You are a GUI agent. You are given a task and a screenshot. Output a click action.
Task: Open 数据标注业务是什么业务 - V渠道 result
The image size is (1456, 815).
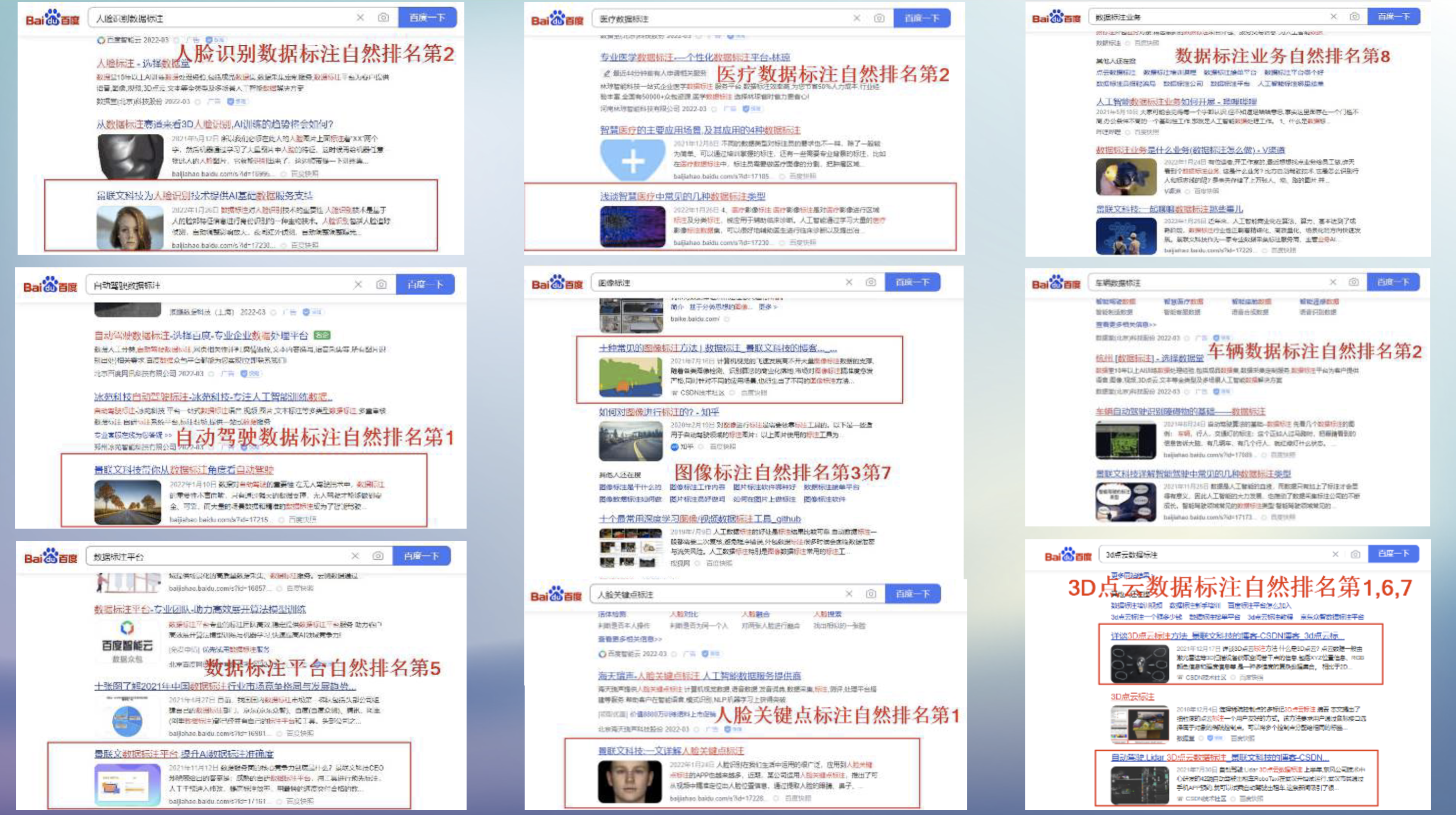point(1190,150)
